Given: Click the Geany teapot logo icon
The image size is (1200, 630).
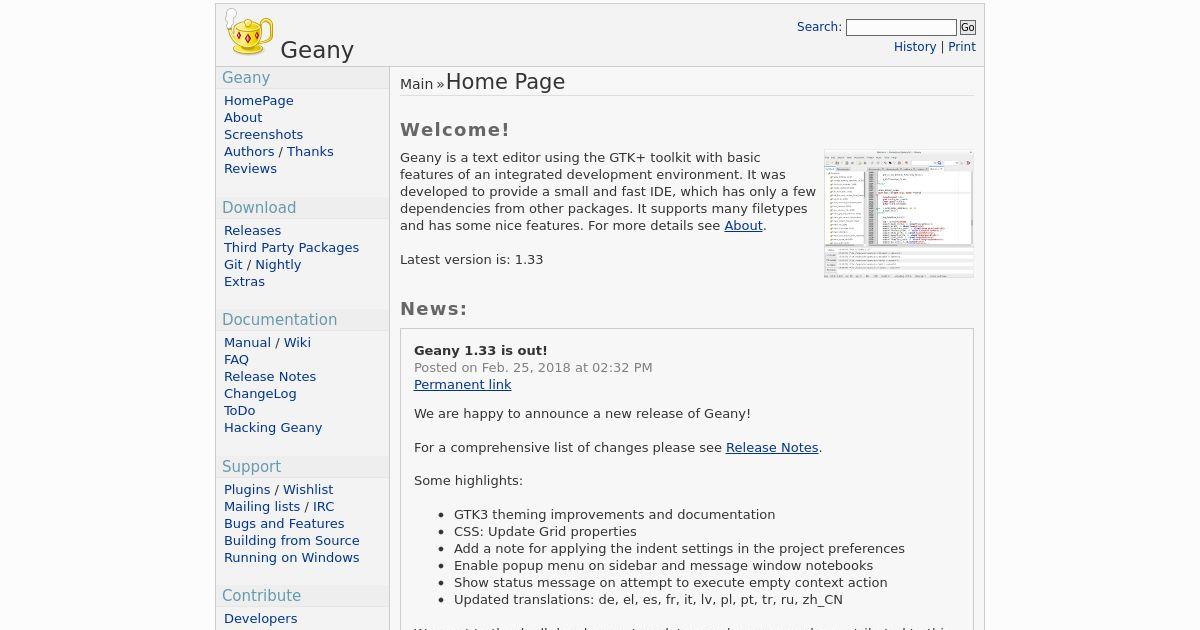Looking at the screenshot, I should 248,32.
